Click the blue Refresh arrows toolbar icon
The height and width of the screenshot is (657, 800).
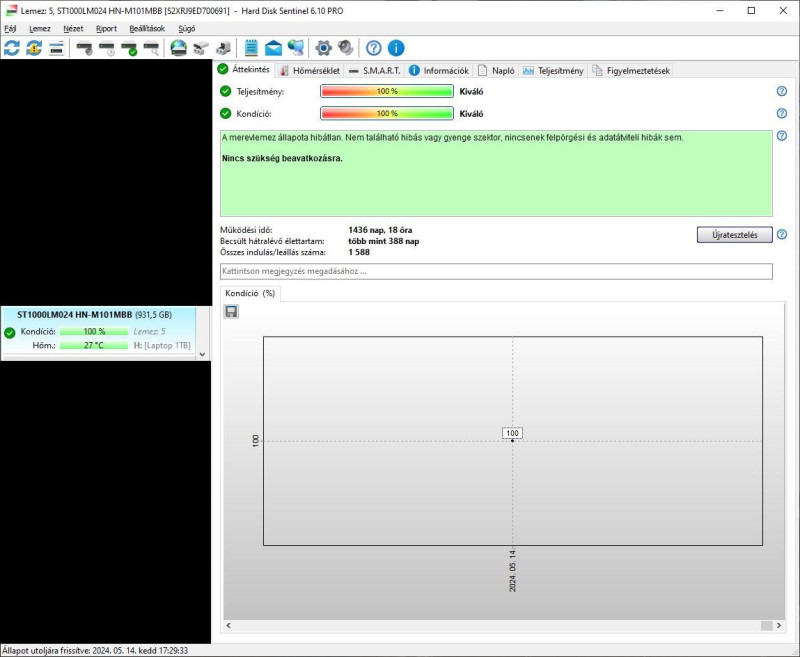point(12,48)
